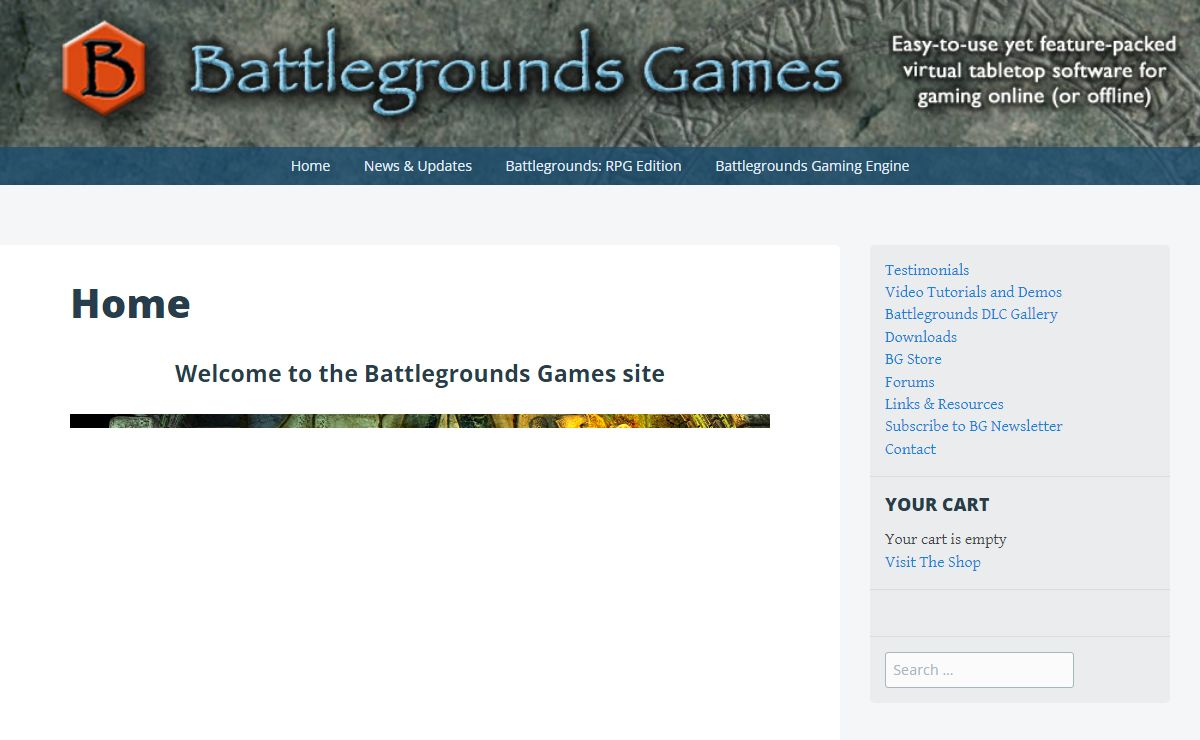Visit the Battlegrounds DLC Gallery link
This screenshot has width=1200, height=740.
971,314
